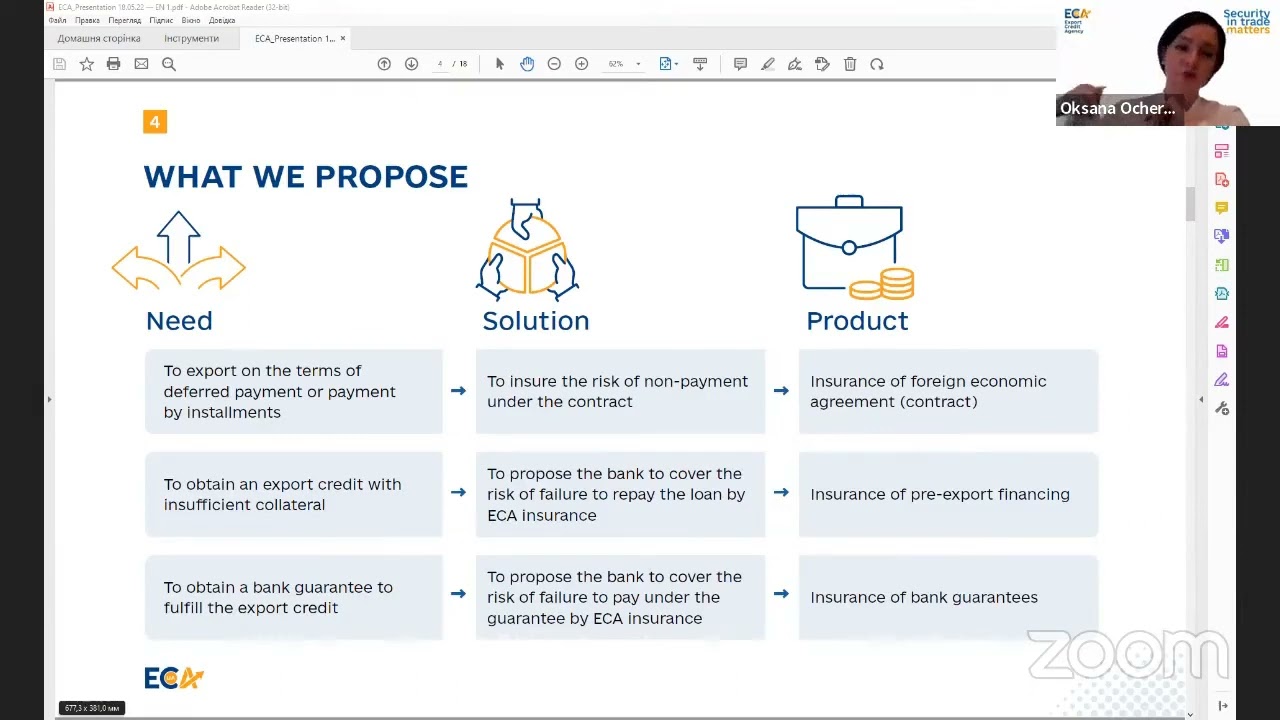Viewport: 1280px width, 720px height.
Task: Expand the page fit options dropdown
Action: tap(676, 64)
